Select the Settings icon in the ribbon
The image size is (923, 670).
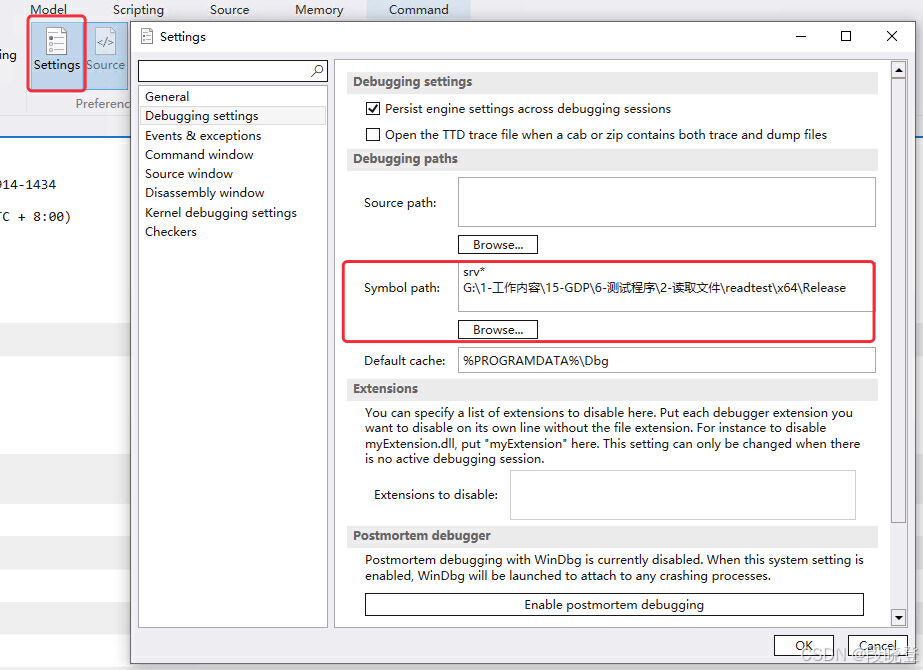pos(56,50)
